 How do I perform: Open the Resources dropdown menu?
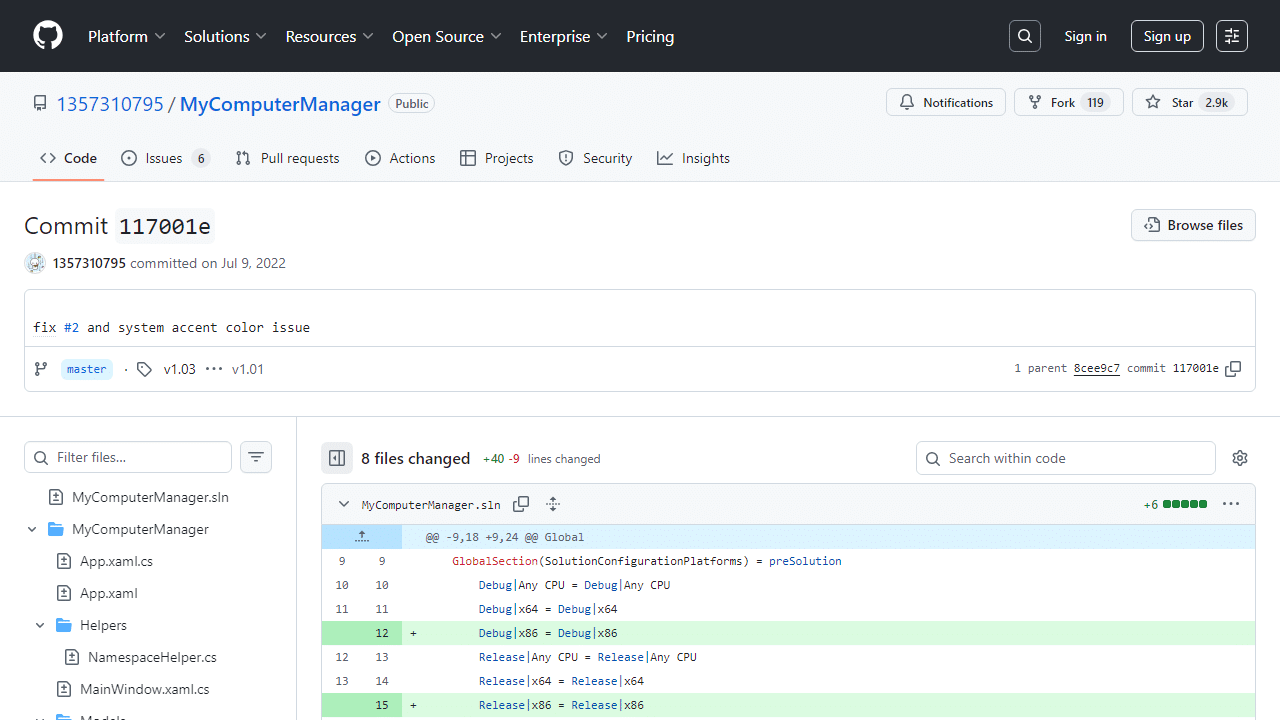[330, 36]
